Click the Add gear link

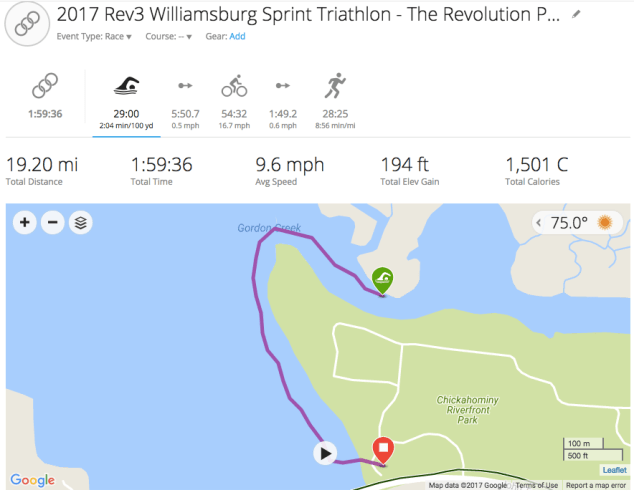pyautogui.click(x=237, y=36)
